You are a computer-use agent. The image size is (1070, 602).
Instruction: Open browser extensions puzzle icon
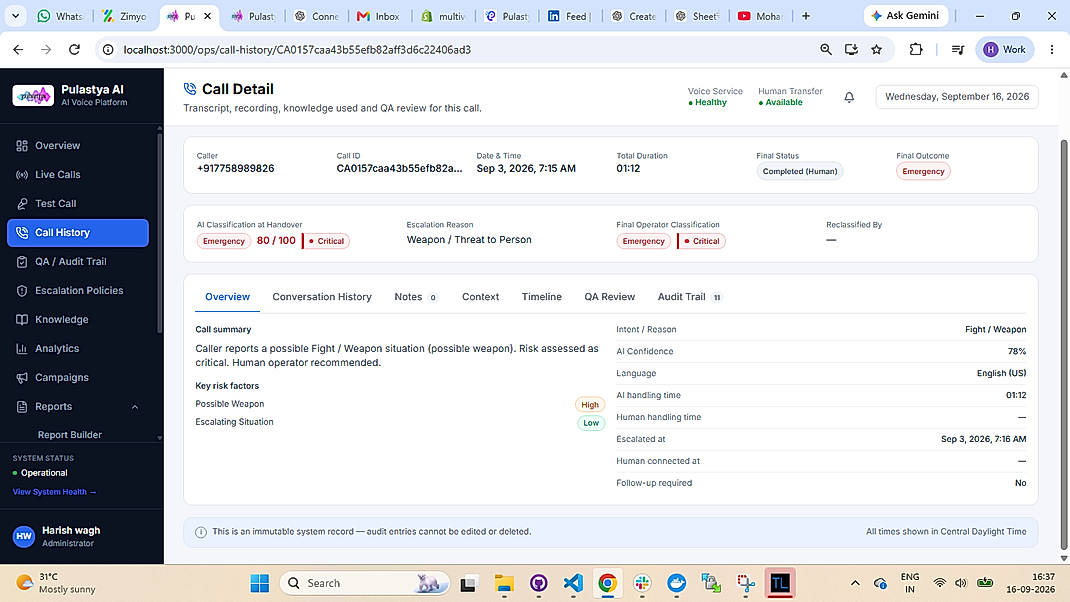point(916,50)
